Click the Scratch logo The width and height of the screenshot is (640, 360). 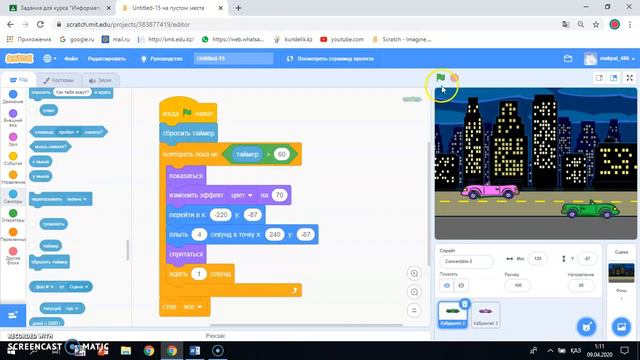[19, 58]
